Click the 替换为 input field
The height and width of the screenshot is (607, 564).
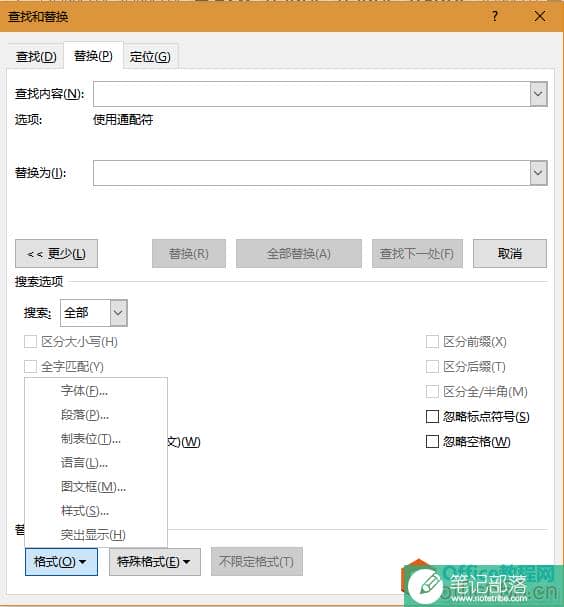312,173
